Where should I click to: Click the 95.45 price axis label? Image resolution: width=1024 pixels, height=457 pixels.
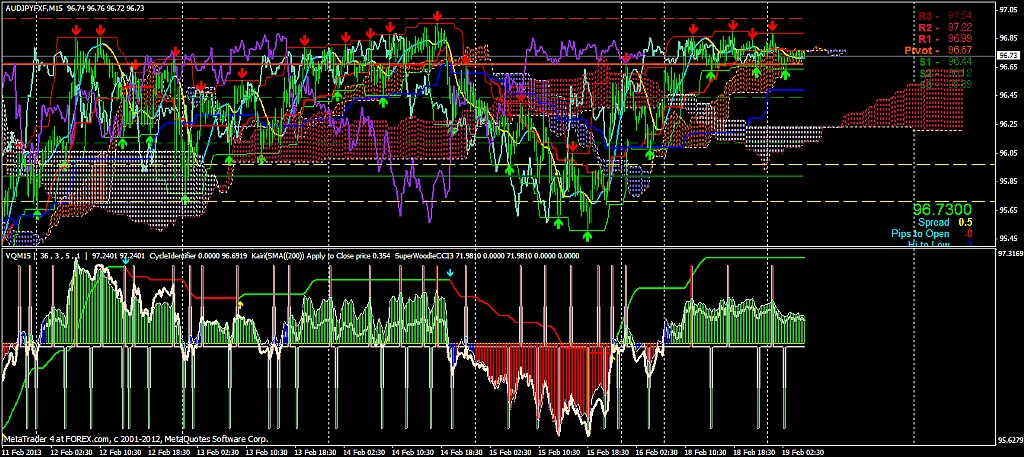point(1009,238)
